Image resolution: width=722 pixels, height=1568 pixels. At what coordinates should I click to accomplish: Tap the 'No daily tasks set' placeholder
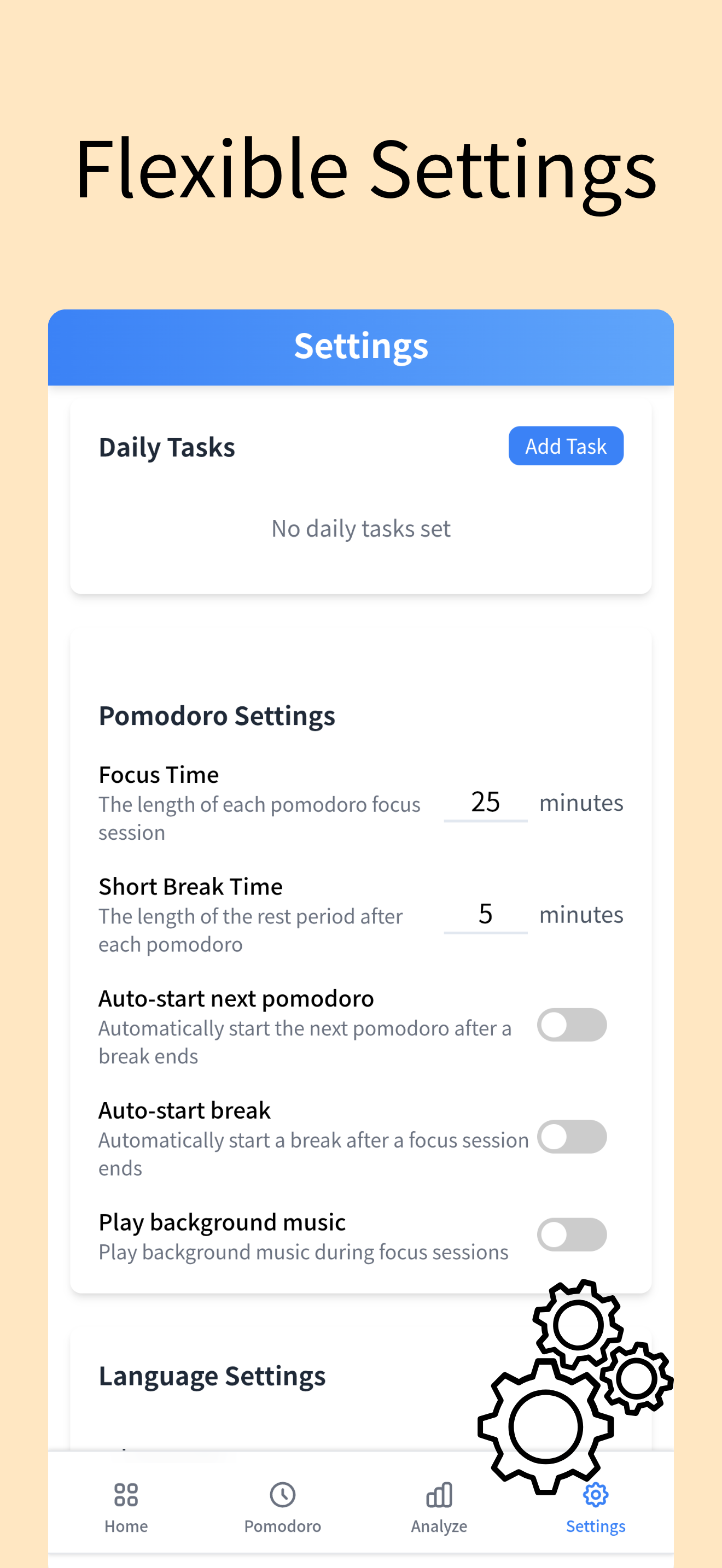[361, 528]
